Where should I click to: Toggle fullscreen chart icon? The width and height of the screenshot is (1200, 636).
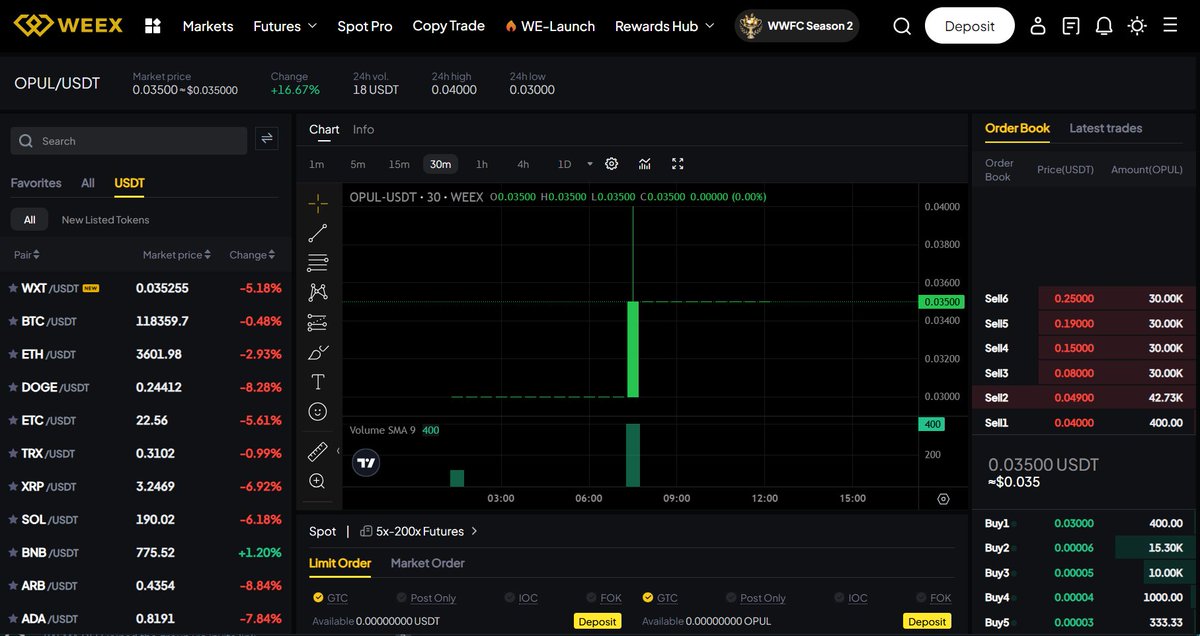coord(678,164)
